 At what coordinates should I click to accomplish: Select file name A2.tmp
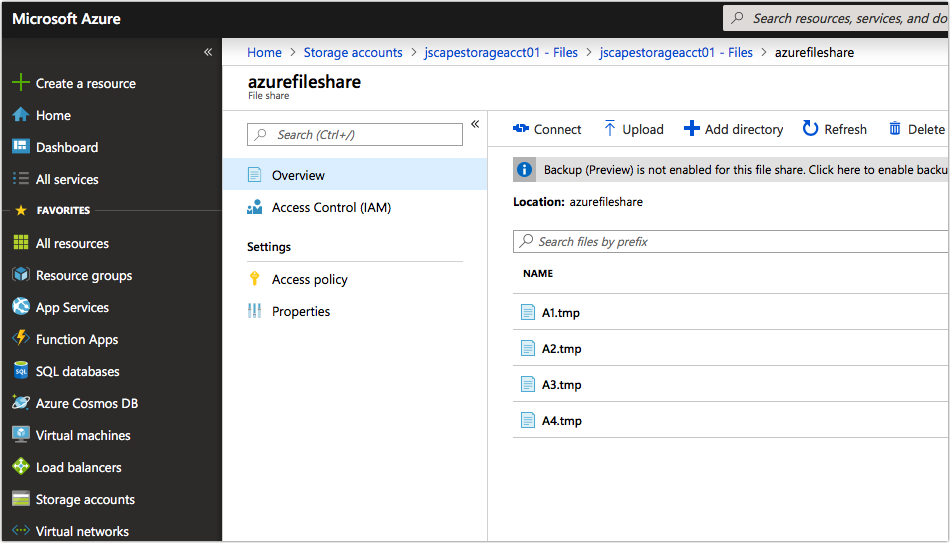561,348
